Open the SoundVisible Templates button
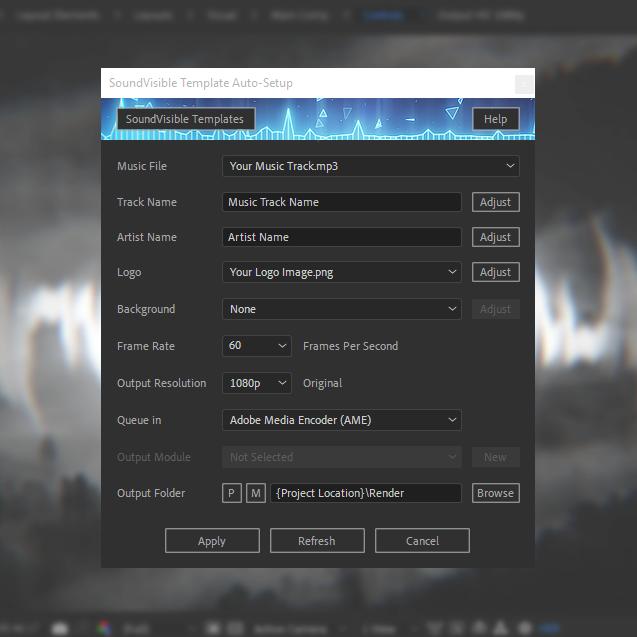Screen dimensions: 637x637 (x=186, y=119)
